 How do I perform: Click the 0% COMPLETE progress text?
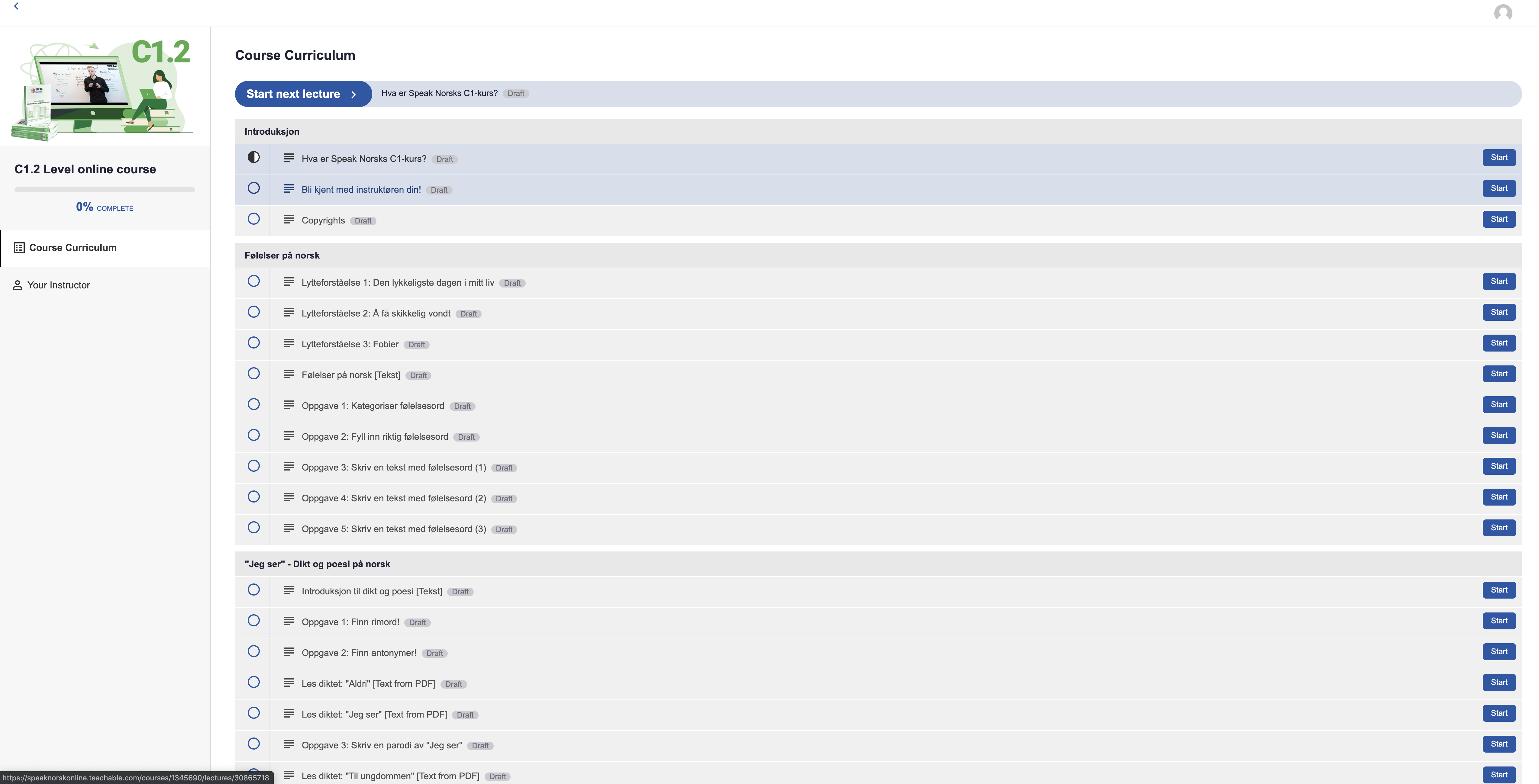click(105, 207)
